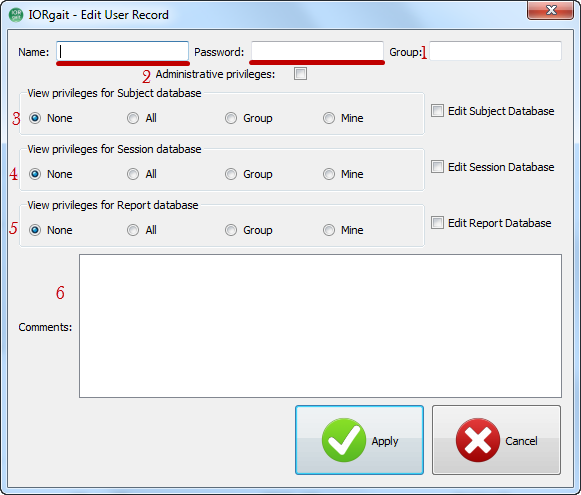The height and width of the screenshot is (495, 581).
Task: Focus the Name text field
Action: click(x=123, y=51)
